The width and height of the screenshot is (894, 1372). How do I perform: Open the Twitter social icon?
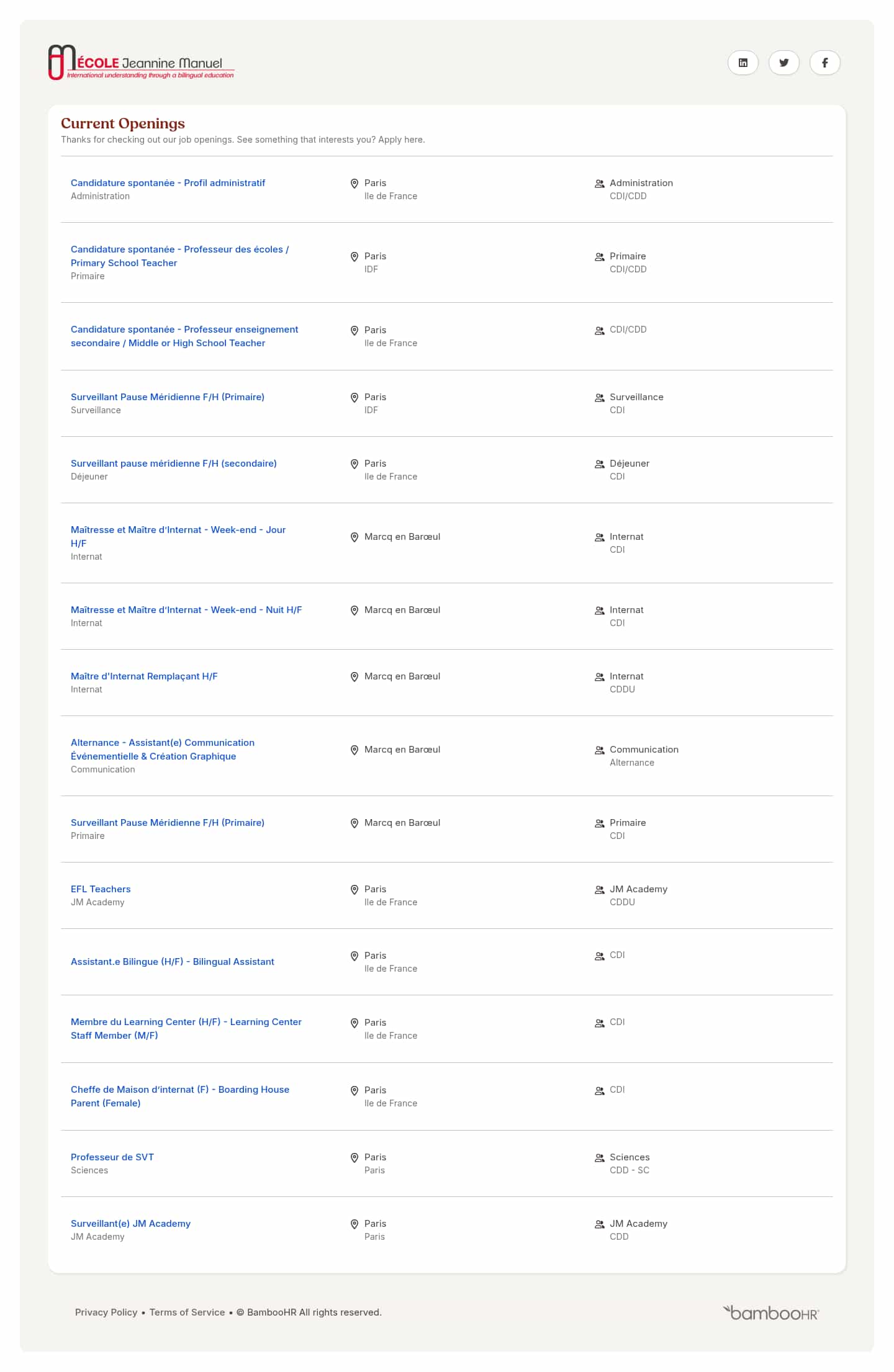click(783, 63)
